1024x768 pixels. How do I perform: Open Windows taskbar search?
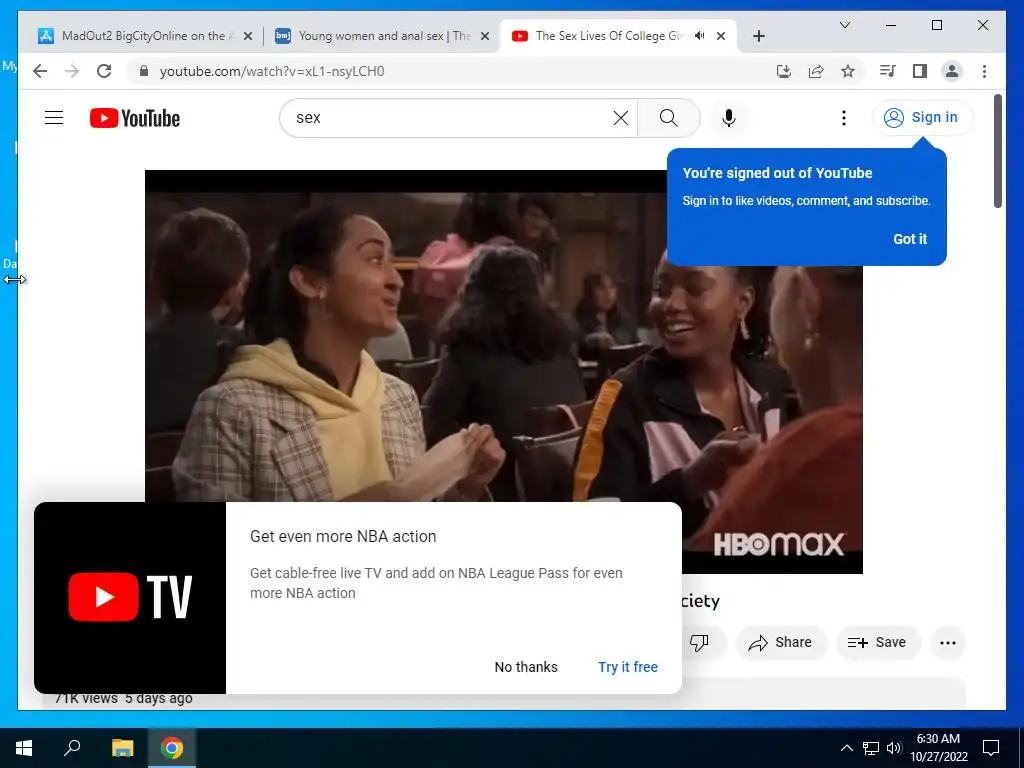(x=72, y=748)
